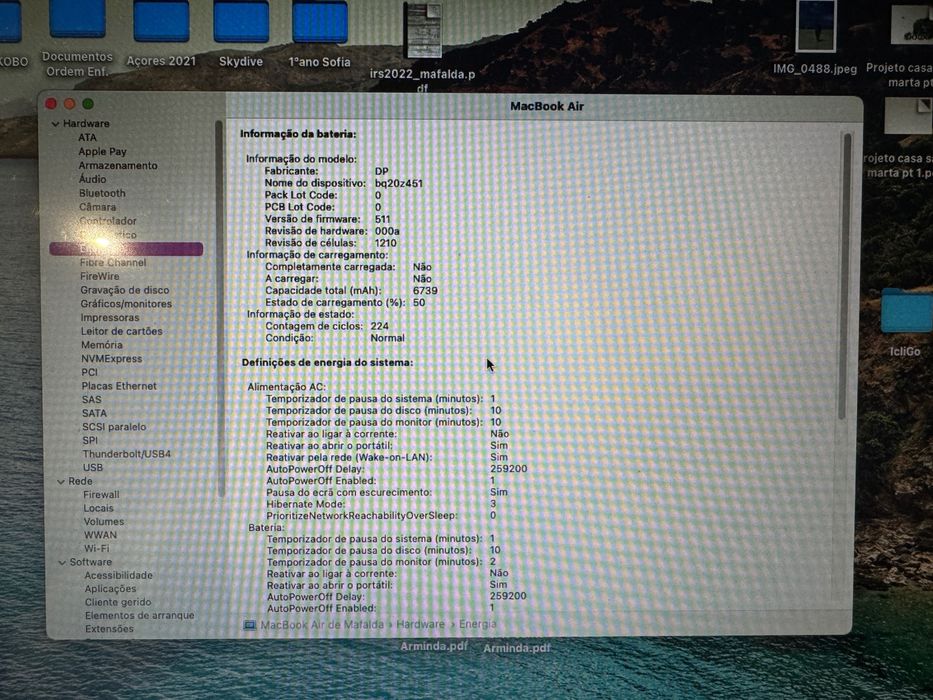Click MacBook Air de Mafalda in path bar
933x700 pixels.
tap(322, 625)
